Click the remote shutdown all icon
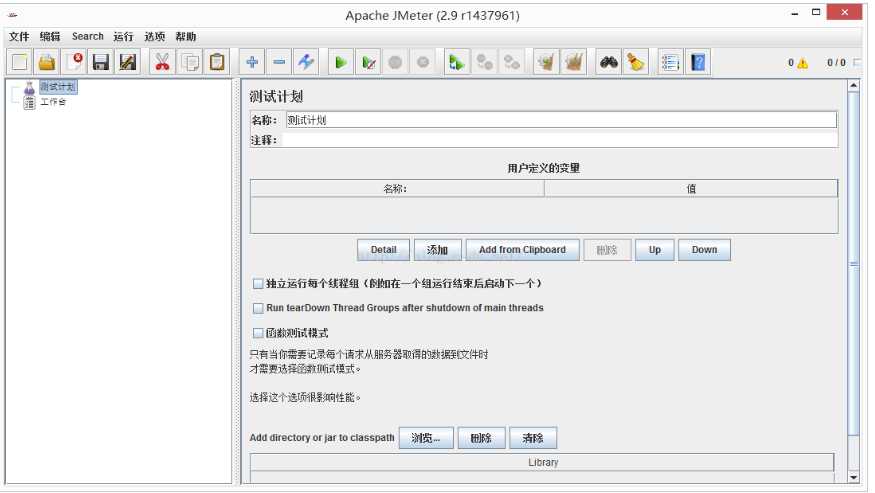875x493 pixels. [512, 62]
